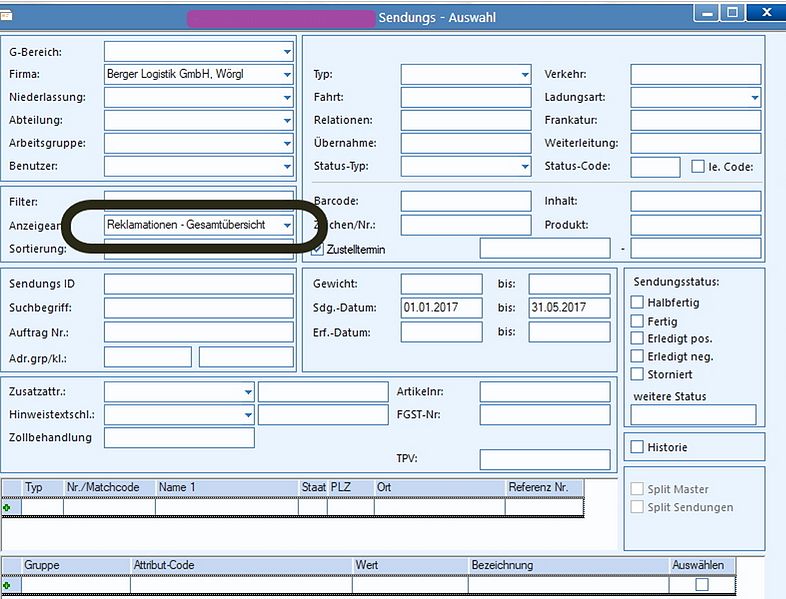This screenshot has height=599, width=786.
Task: Click the Name 1 column header
Action: click(x=227, y=487)
